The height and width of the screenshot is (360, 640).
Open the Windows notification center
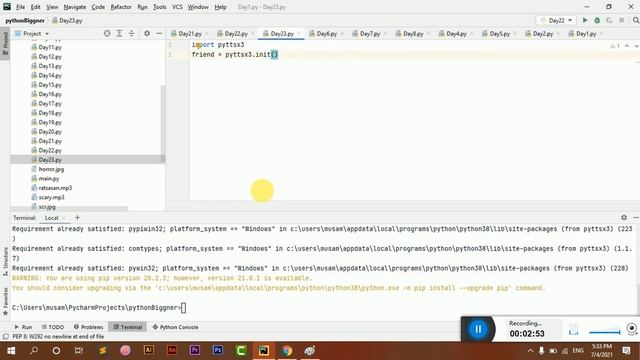pos(627,351)
